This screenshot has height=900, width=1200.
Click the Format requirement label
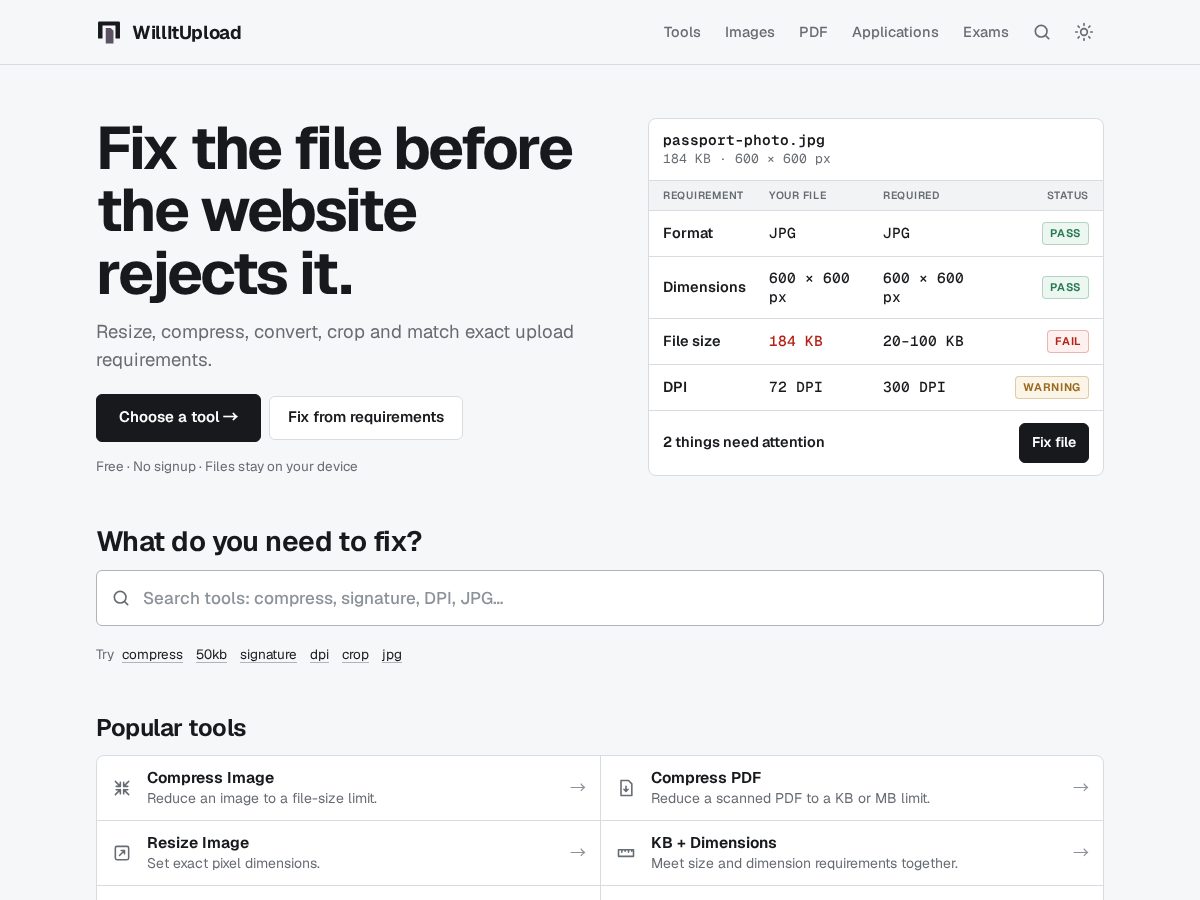point(688,233)
